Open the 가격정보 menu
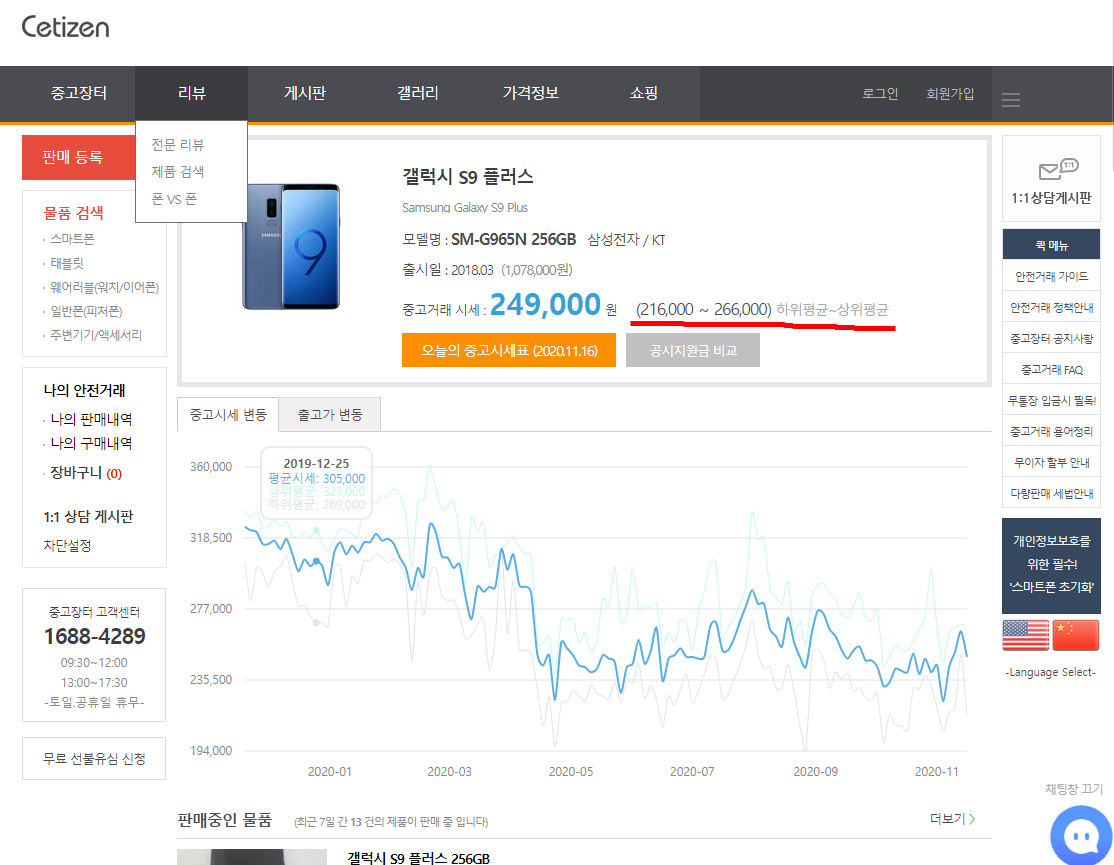This screenshot has height=865, width=1114. tap(531, 93)
